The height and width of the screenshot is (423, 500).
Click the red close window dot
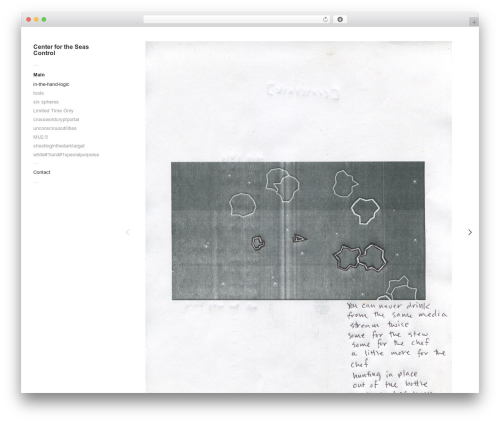pos(29,19)
